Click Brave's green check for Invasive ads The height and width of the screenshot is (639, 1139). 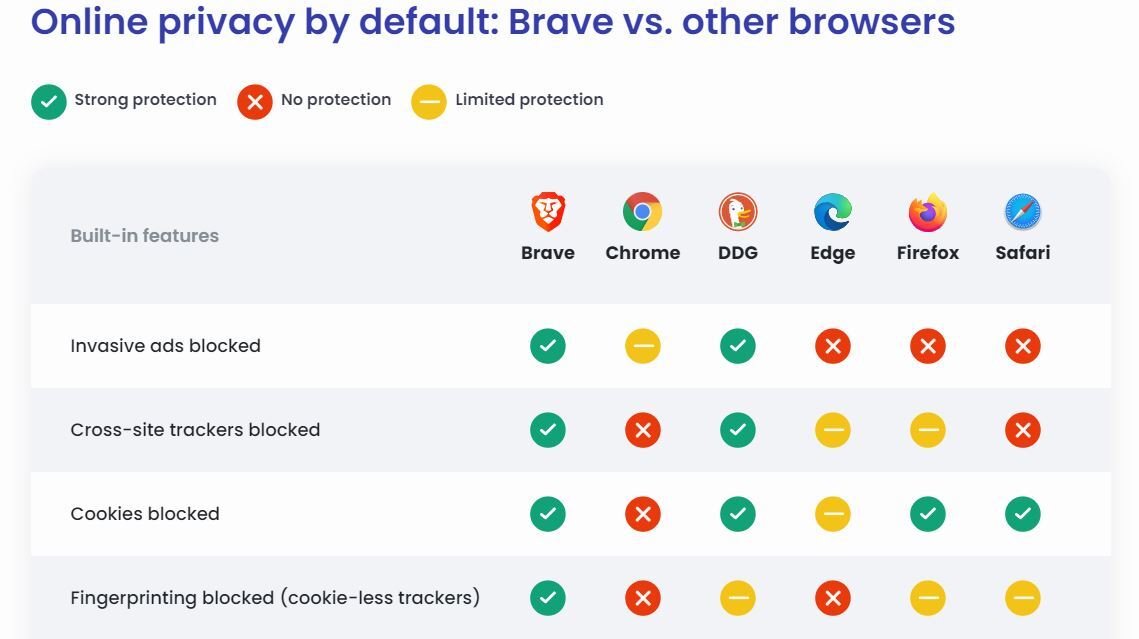548,346
